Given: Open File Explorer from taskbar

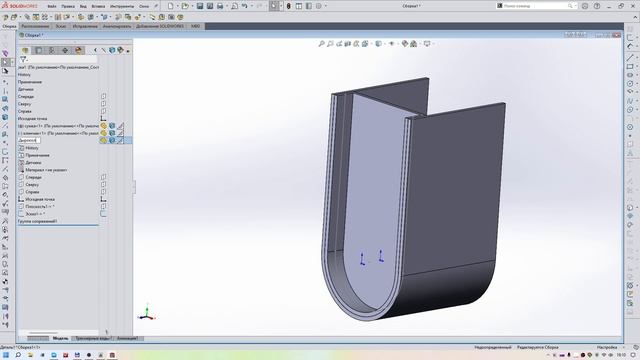Looking at the screenshot, I should (x=30, y=355).
